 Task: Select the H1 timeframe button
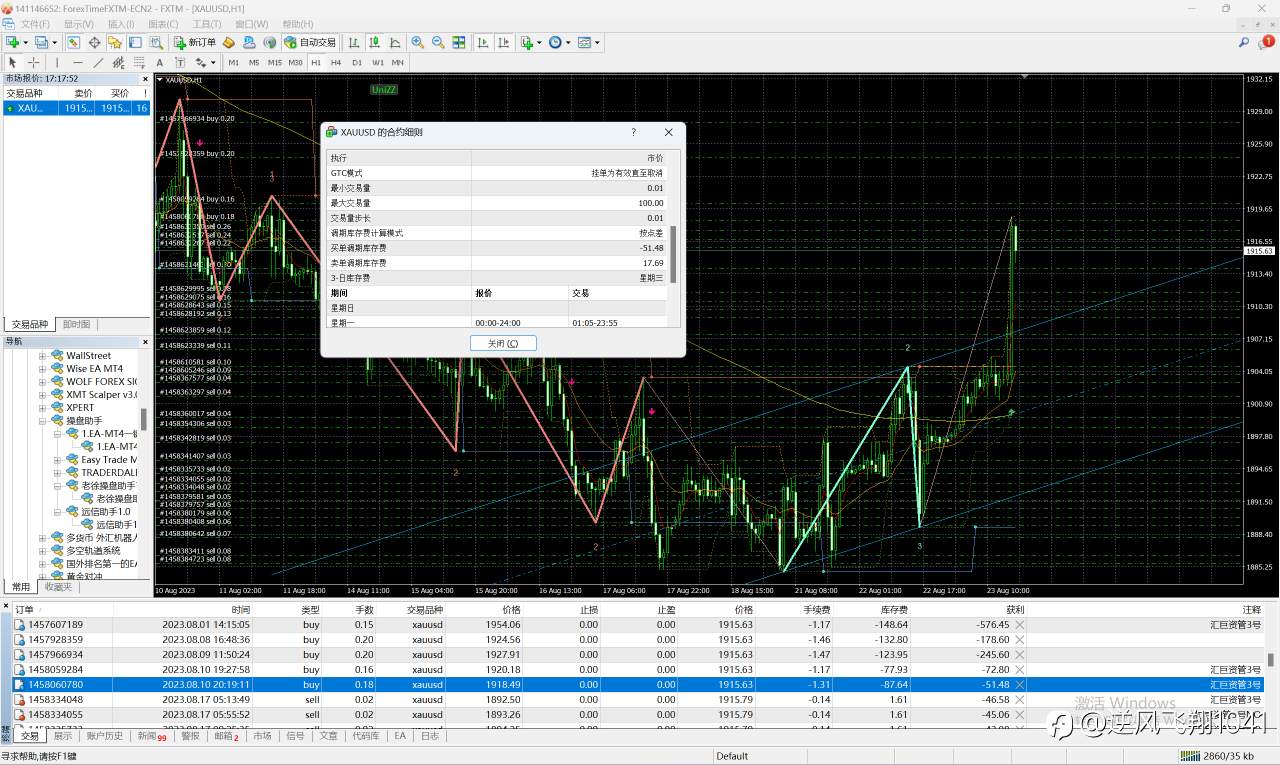[316, 62]
